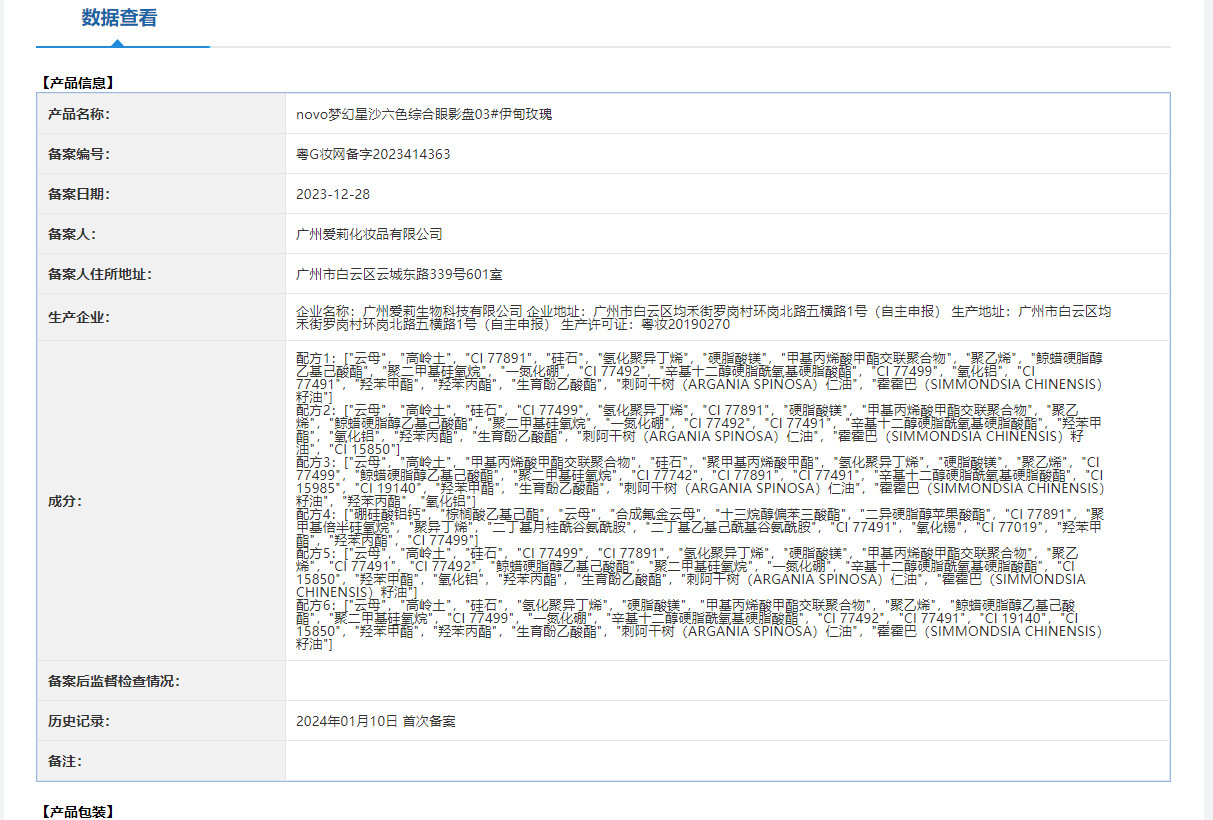The height and width of the screenshot is (820, 1213).
Task: Select filing number 粤G妆网备字2023414363
Action: [x=373, y=154]
